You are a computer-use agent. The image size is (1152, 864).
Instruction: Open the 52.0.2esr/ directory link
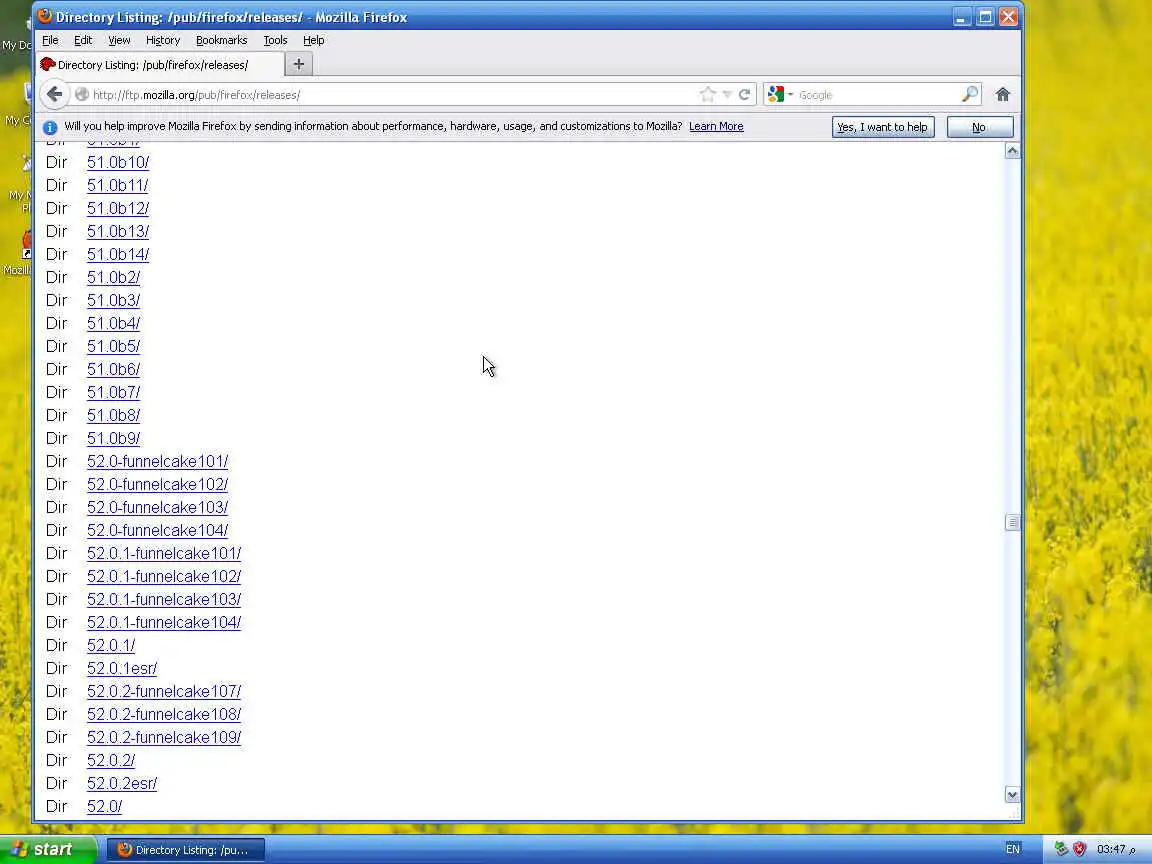click(x=122, y=784)
